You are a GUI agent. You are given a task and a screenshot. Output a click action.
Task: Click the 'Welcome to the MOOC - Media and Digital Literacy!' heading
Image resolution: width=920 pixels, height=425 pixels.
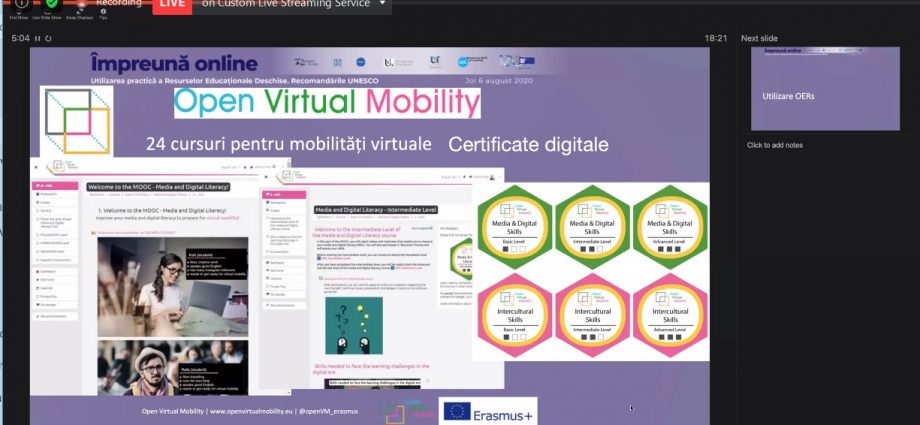pos(158,187)
